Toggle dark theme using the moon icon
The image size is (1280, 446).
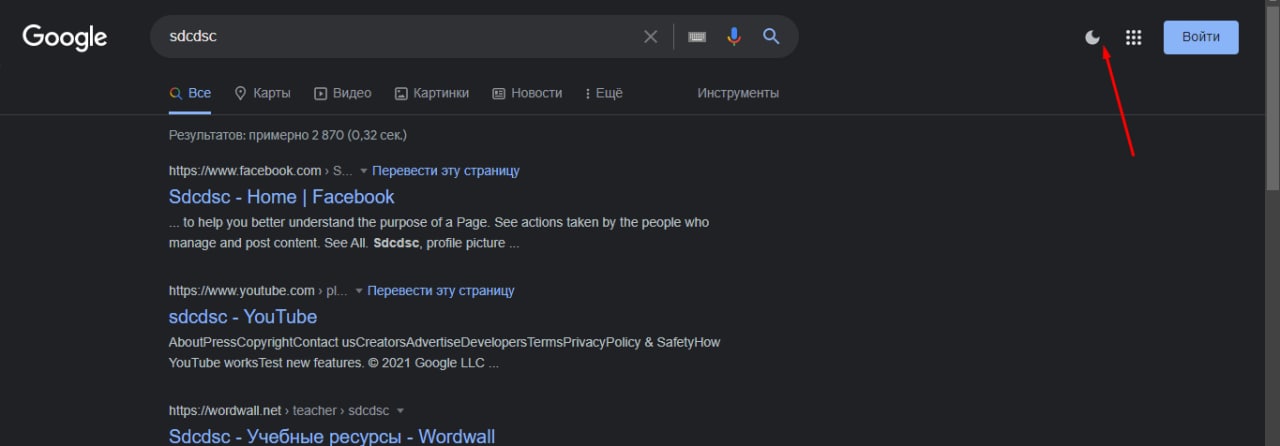[x=1093, y=38]
